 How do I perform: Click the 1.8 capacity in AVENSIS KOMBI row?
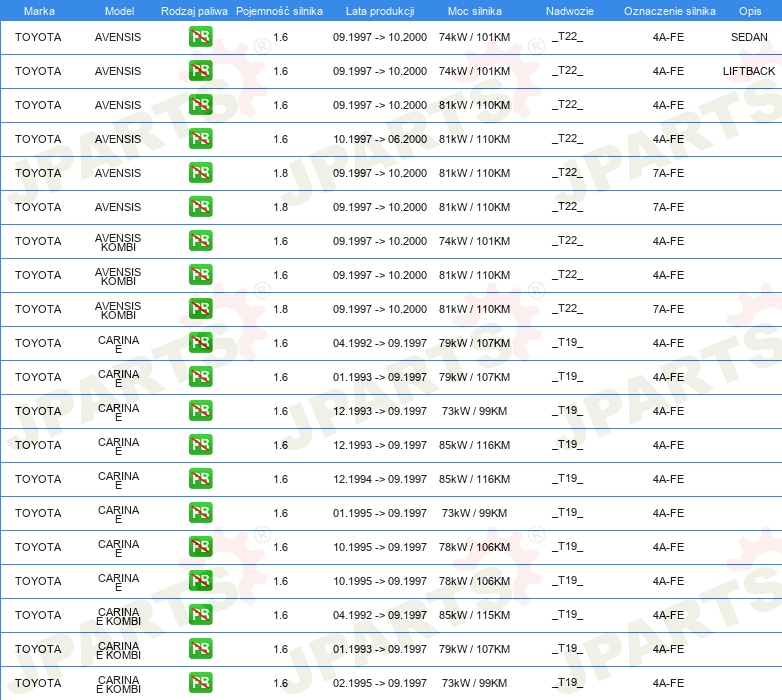pyautogui.click(x=281, y=309)
